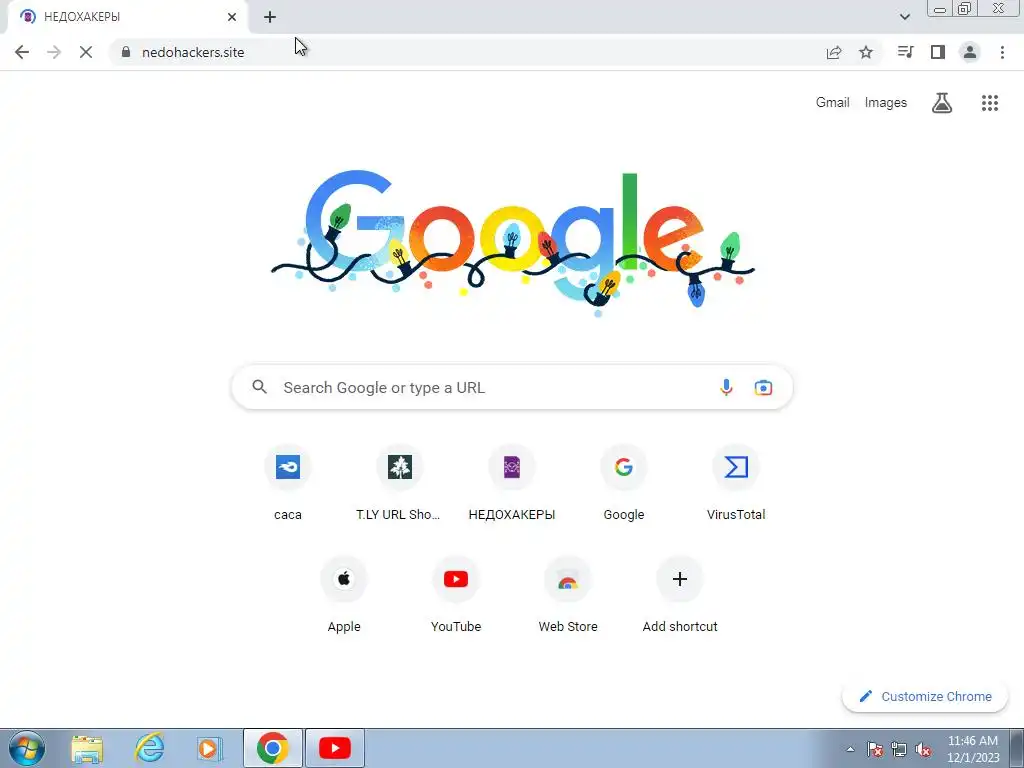
Task: Bookmark this tab with star icon
Action: (x=866, y=52)
